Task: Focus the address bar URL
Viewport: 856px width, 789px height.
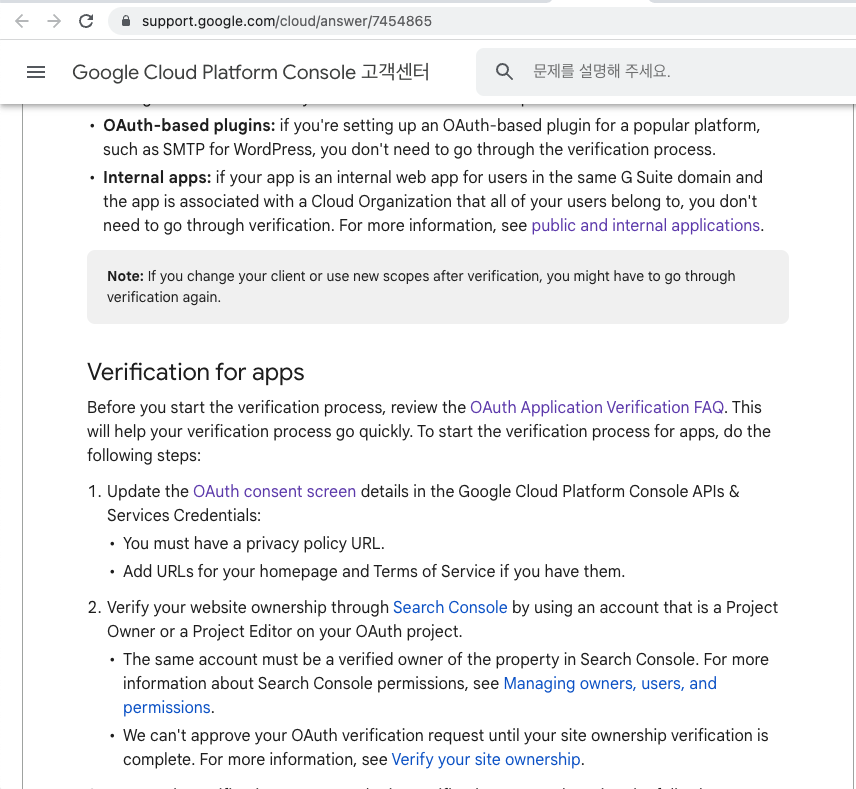Action: click(x=287, y=21)
